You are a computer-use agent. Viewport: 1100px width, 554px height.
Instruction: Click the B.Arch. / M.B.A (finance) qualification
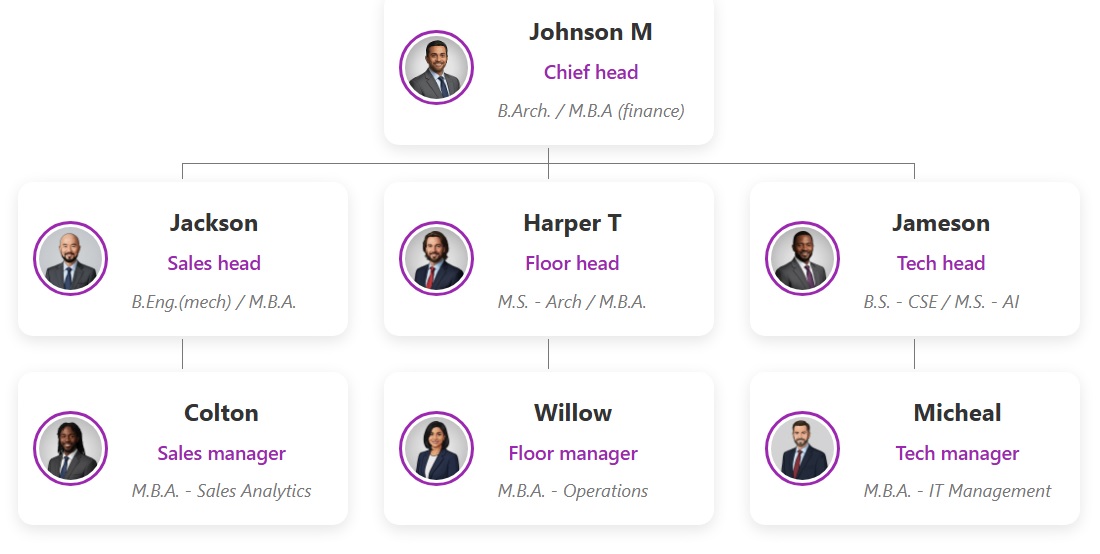[x=590, y=111]
